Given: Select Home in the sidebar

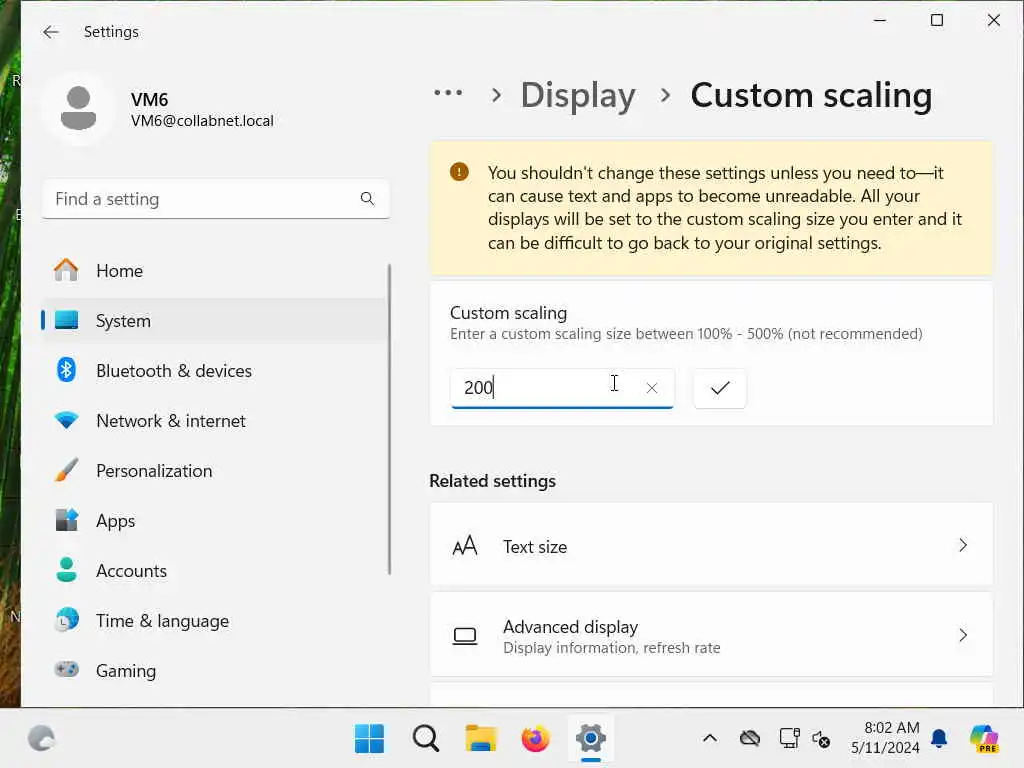Looking at the screenshot, I should click(x=119, y=271).
